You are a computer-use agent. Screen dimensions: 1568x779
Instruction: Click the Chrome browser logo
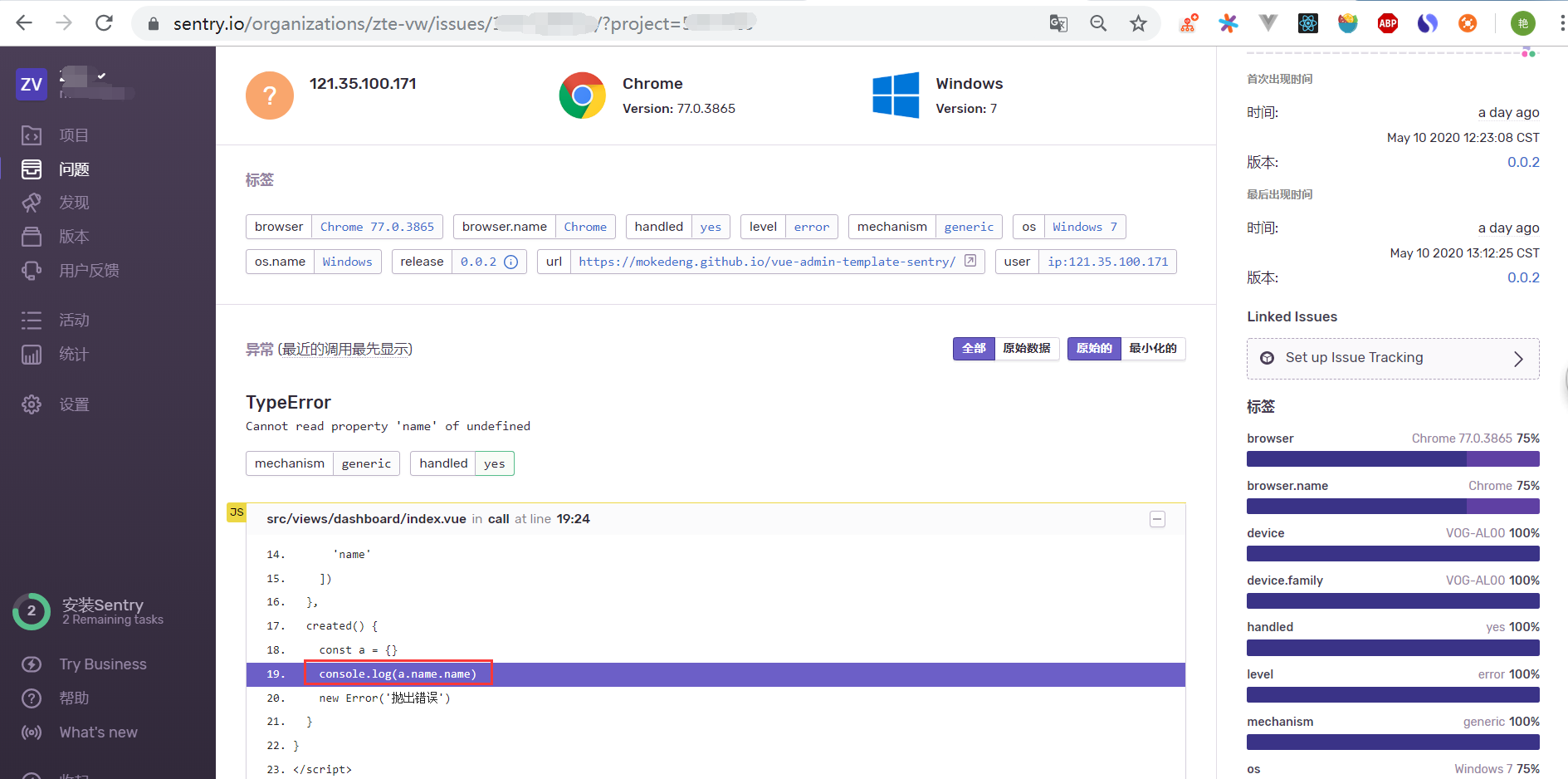pyautogui.click(x=582, y=96)
